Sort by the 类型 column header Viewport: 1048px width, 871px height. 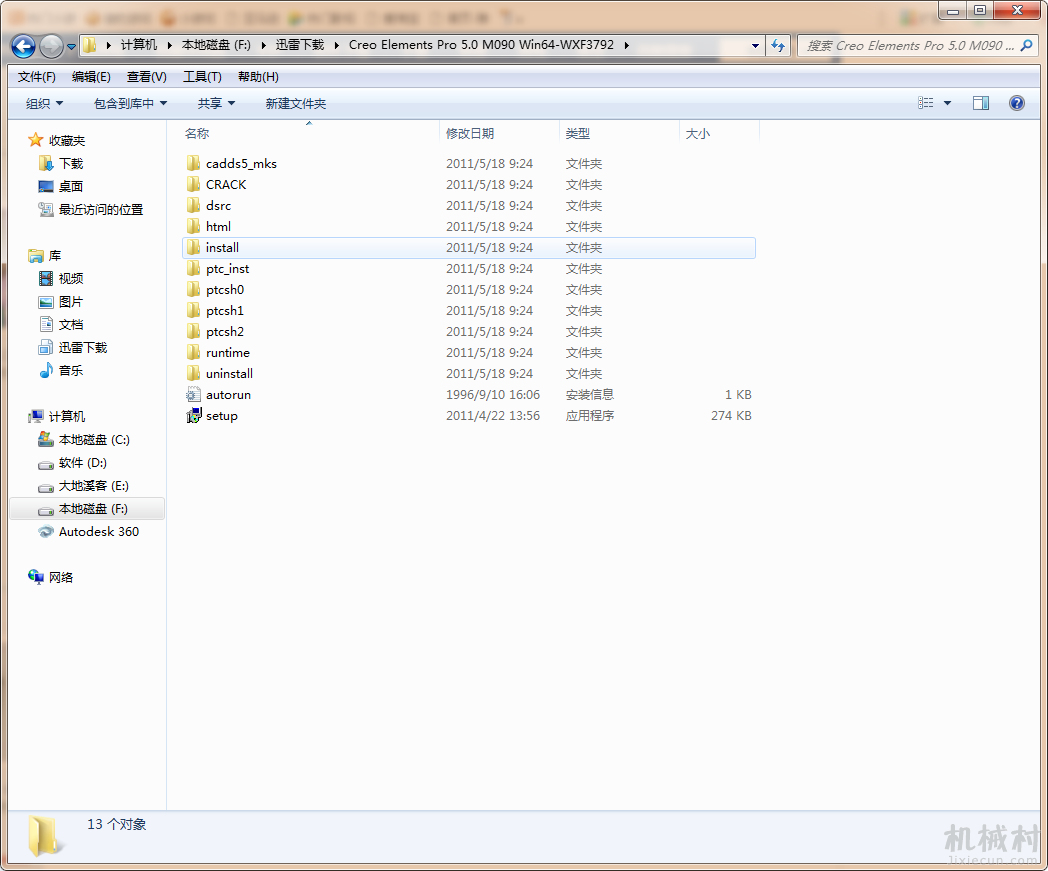click(620, 134)
